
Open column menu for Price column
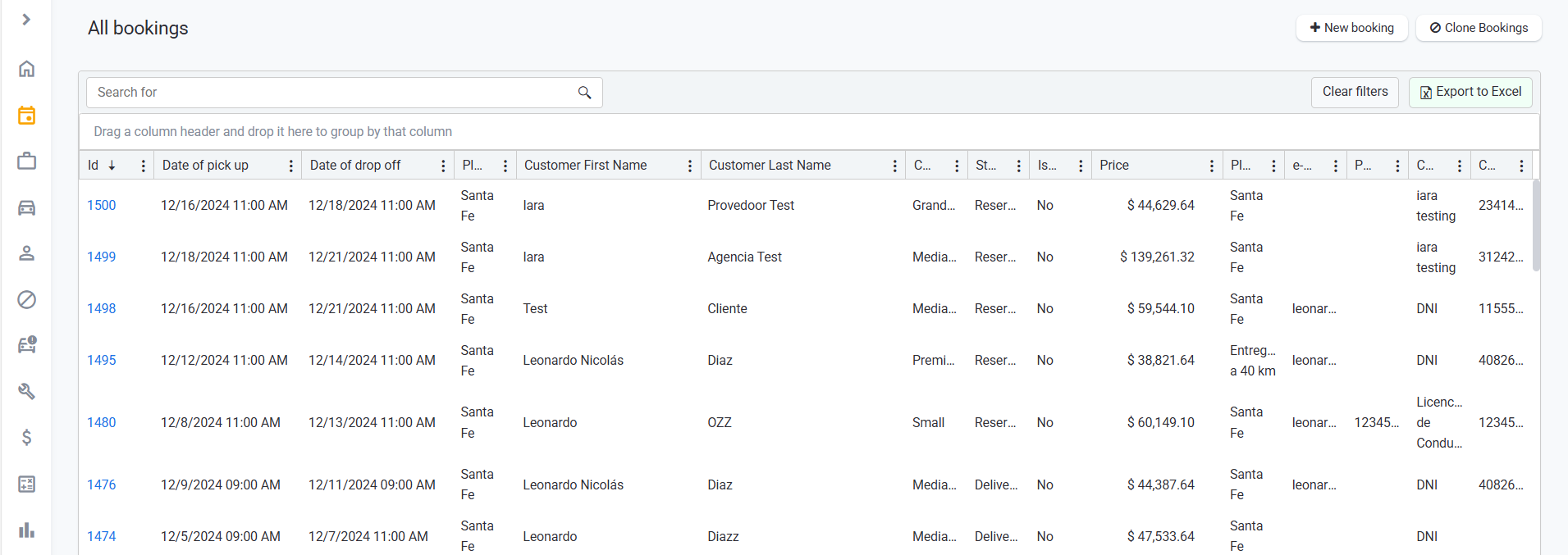pos(1211,166)
